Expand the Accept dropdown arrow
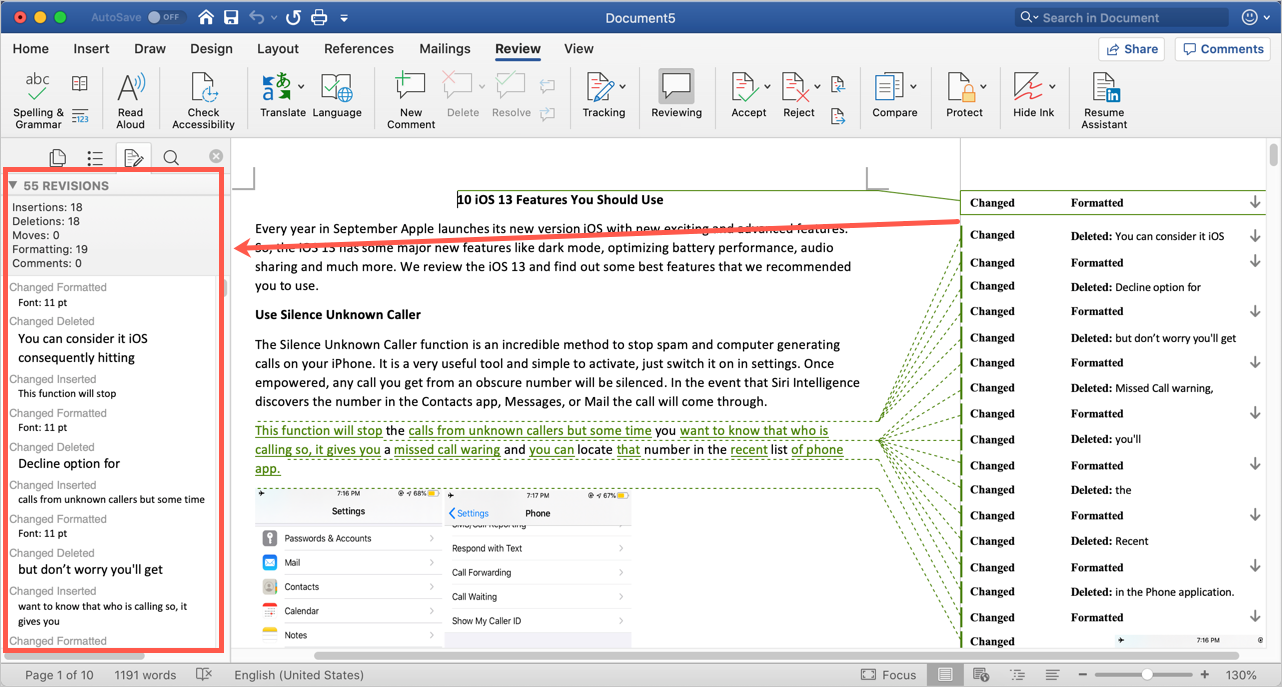This screenshot has height=687, width=1282. coord(767,87)
